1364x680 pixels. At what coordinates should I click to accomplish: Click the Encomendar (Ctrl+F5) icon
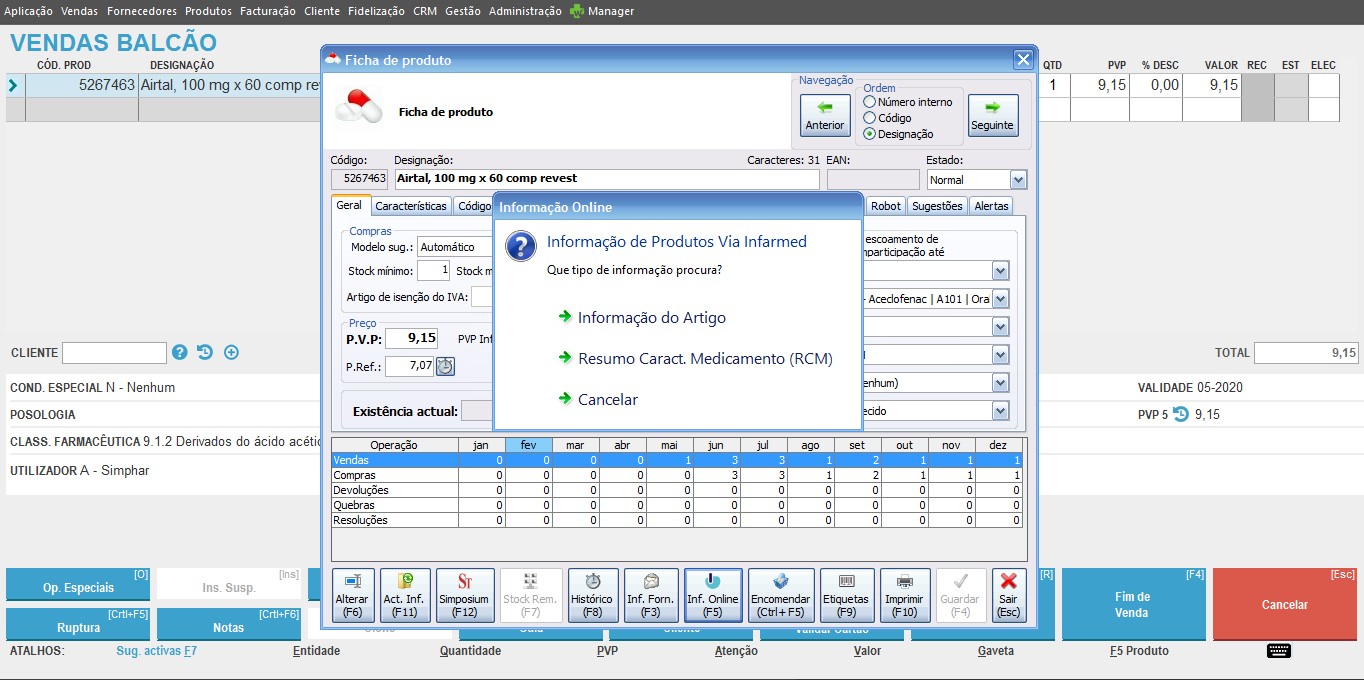tap(780, 595)
